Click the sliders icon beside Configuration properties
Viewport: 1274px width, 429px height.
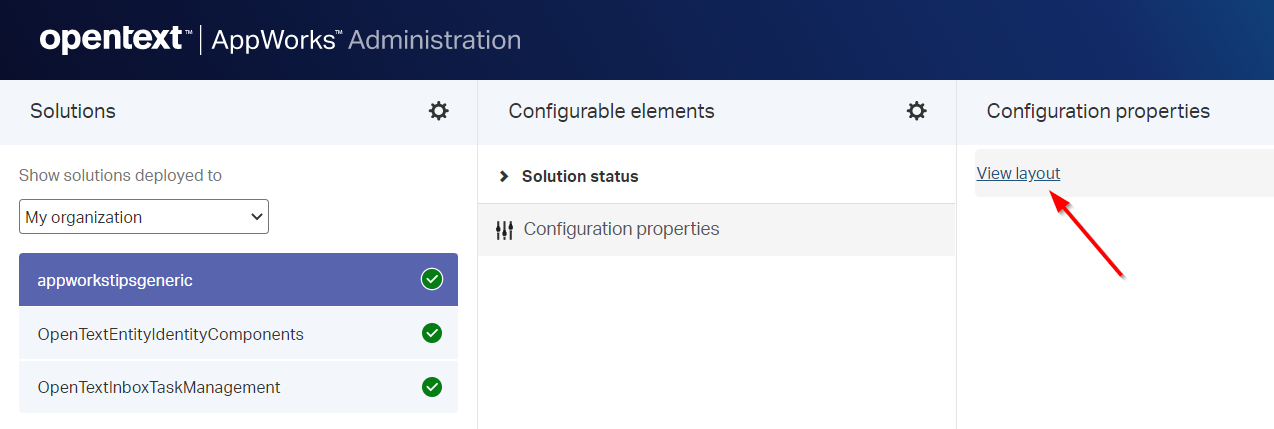point(504,230)
